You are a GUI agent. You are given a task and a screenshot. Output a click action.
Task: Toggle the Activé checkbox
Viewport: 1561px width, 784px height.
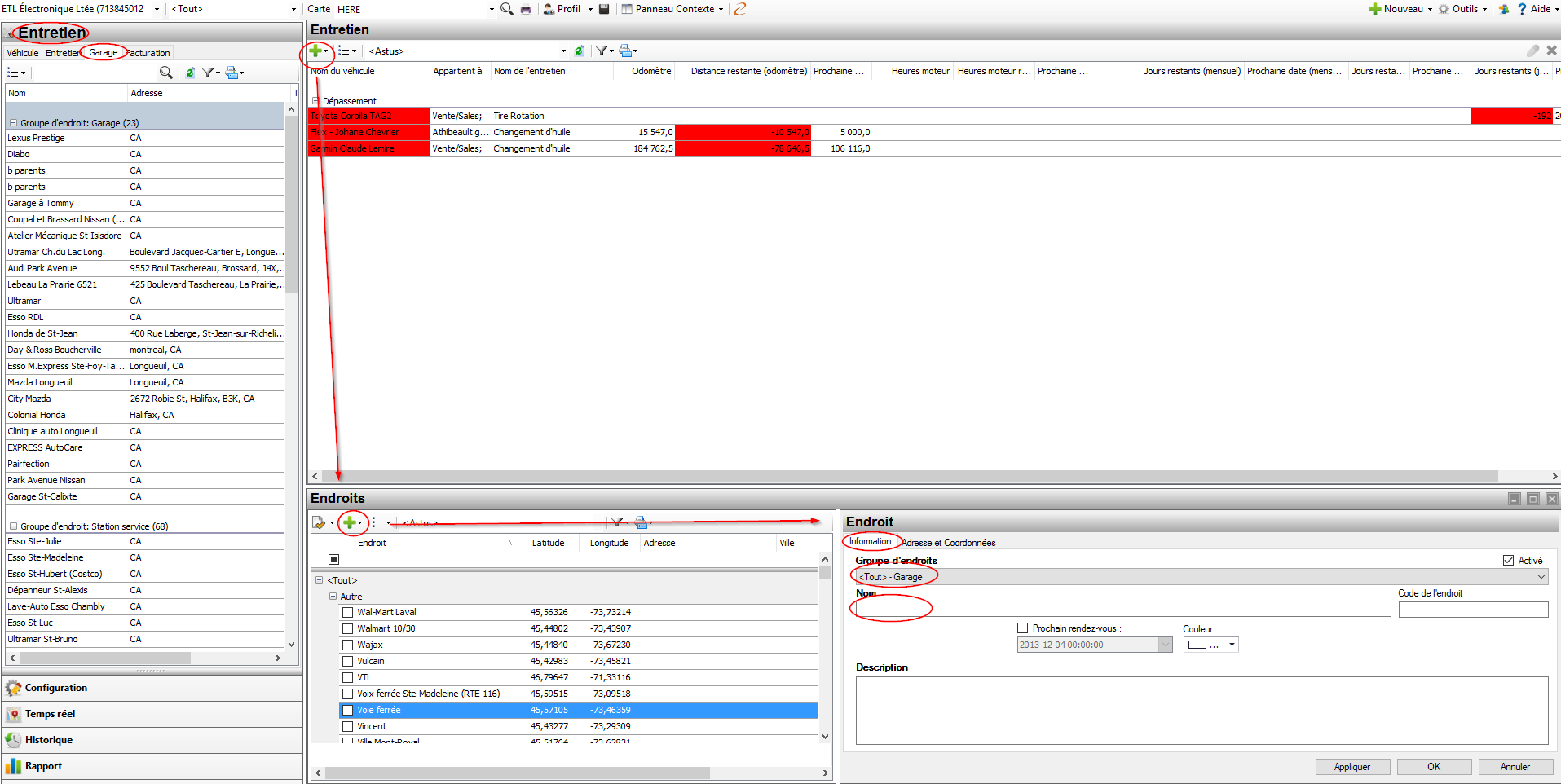point(1508,561)
